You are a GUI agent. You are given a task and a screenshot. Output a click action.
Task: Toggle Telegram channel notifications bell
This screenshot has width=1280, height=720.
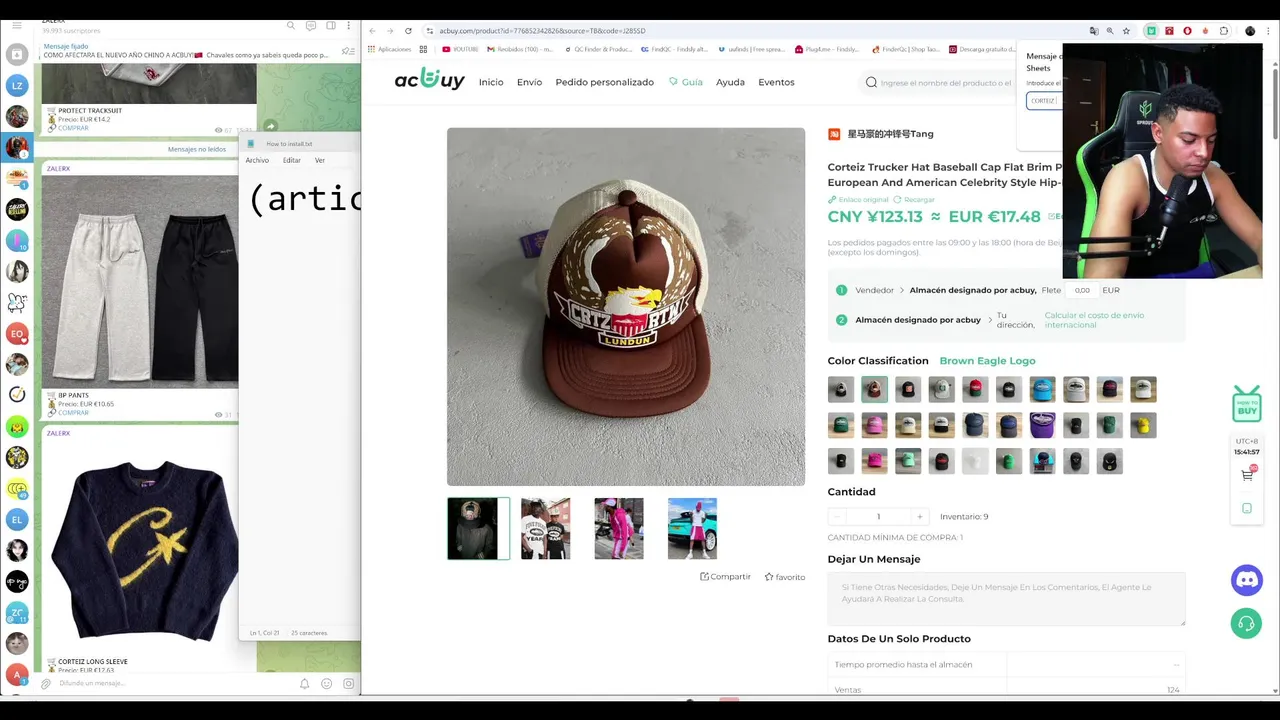coord(304,684)
